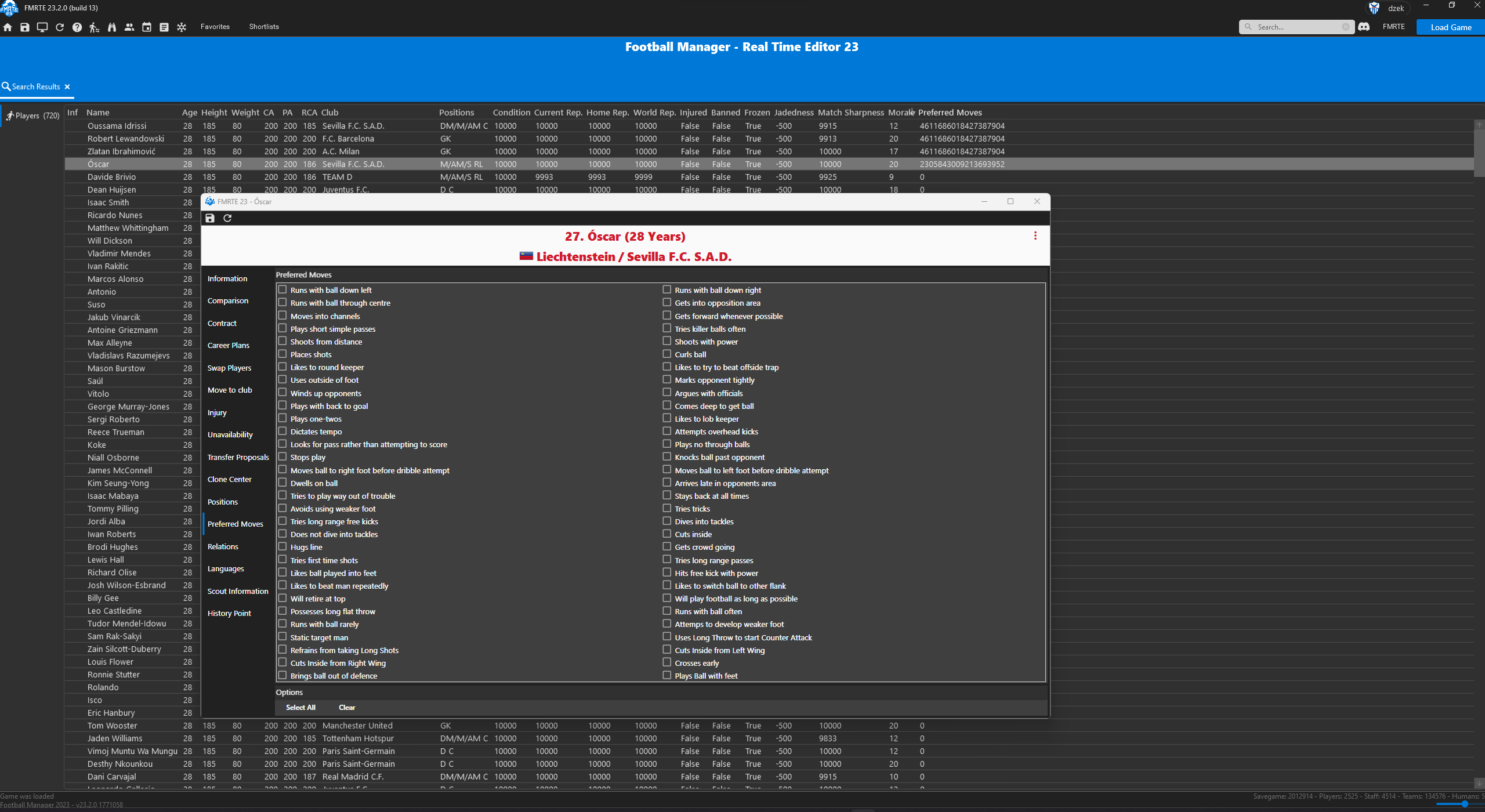1485x812 pixels.
Task: Open the History Point section
Action: click(229, 613)
